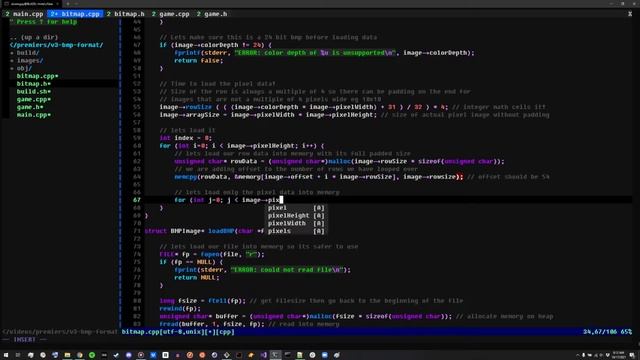Click the 'int index' declaration on line 59
640x360 pixels.
(x=186, y=138)
